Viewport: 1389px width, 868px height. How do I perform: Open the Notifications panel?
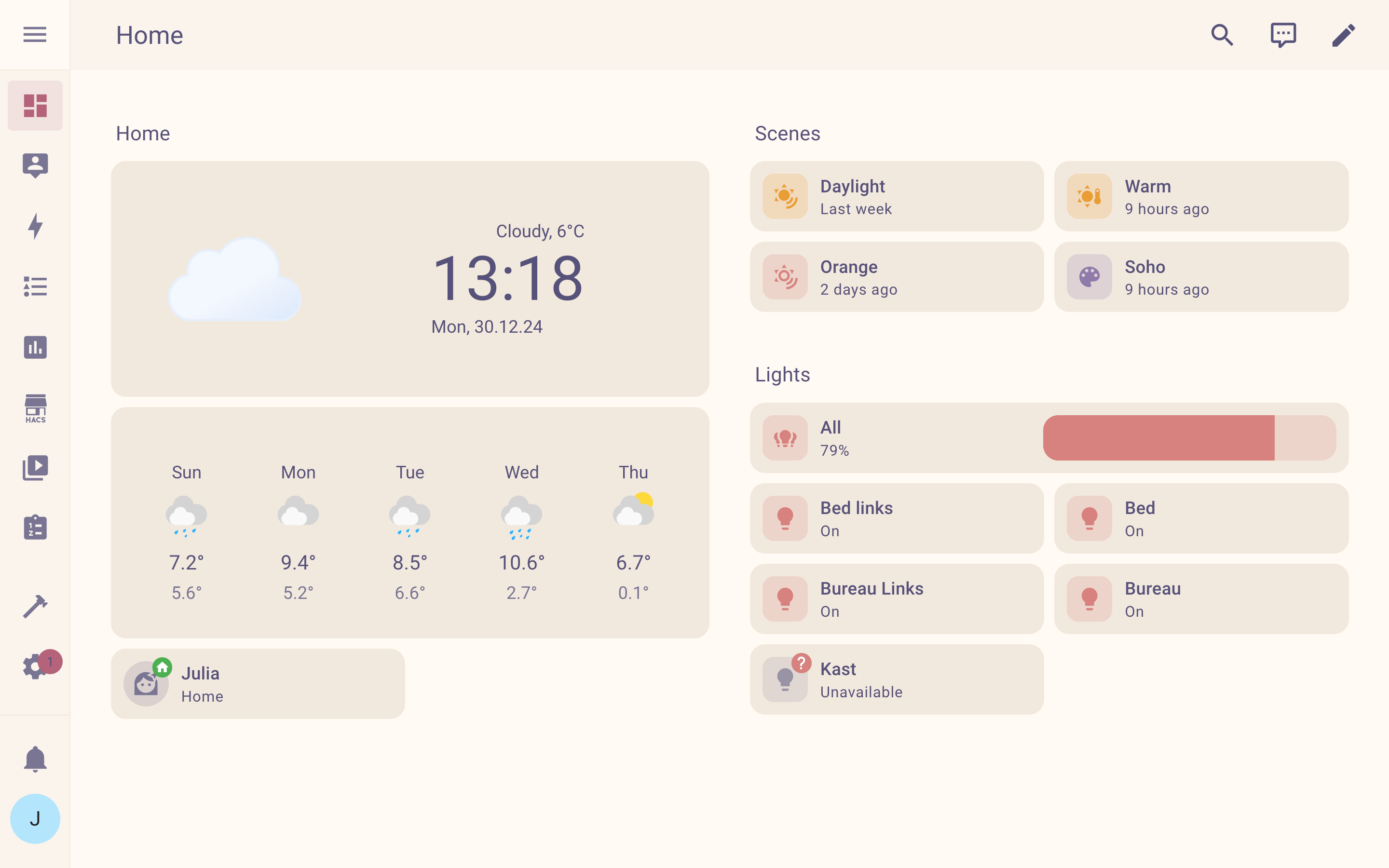pos(35,759)
